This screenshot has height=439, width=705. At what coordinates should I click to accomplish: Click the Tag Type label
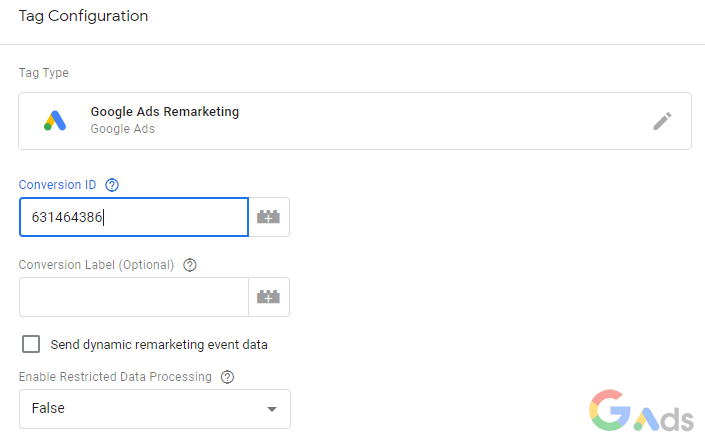tap(43, 73)
